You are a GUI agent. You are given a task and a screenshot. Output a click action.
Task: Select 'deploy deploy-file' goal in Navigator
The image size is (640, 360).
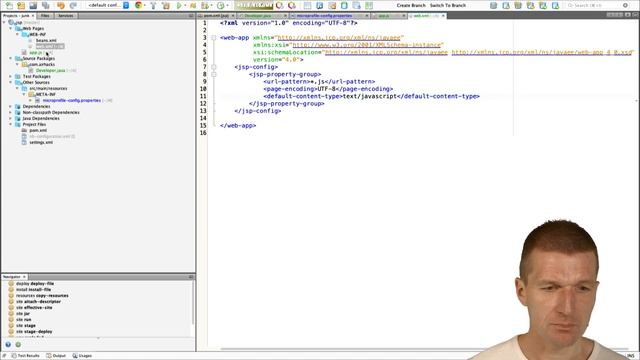pyautogui.click(x=35, y=283)
